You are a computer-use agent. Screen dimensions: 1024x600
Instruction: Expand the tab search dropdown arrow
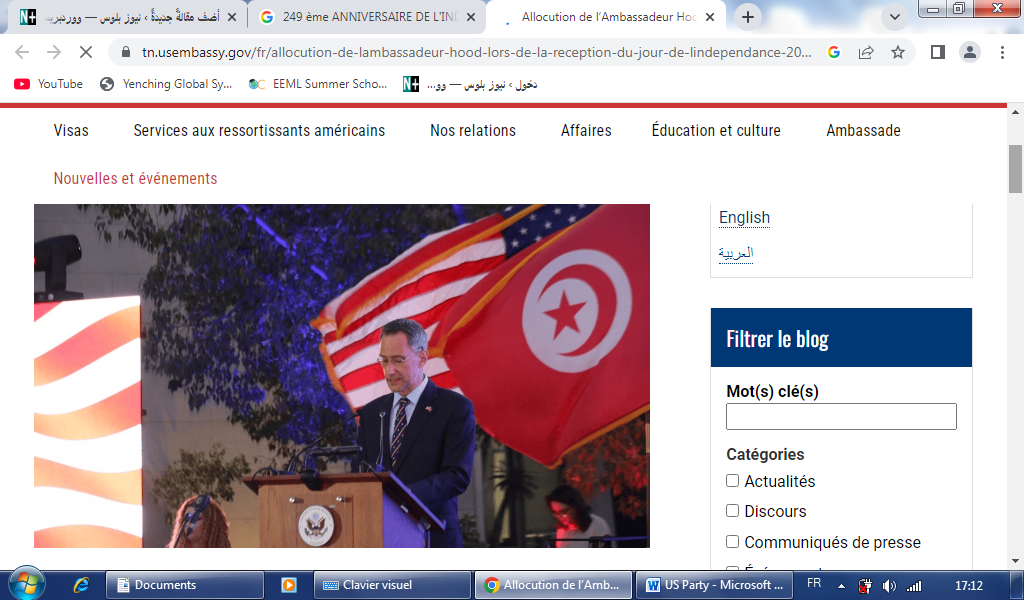(x=892, y=17)
